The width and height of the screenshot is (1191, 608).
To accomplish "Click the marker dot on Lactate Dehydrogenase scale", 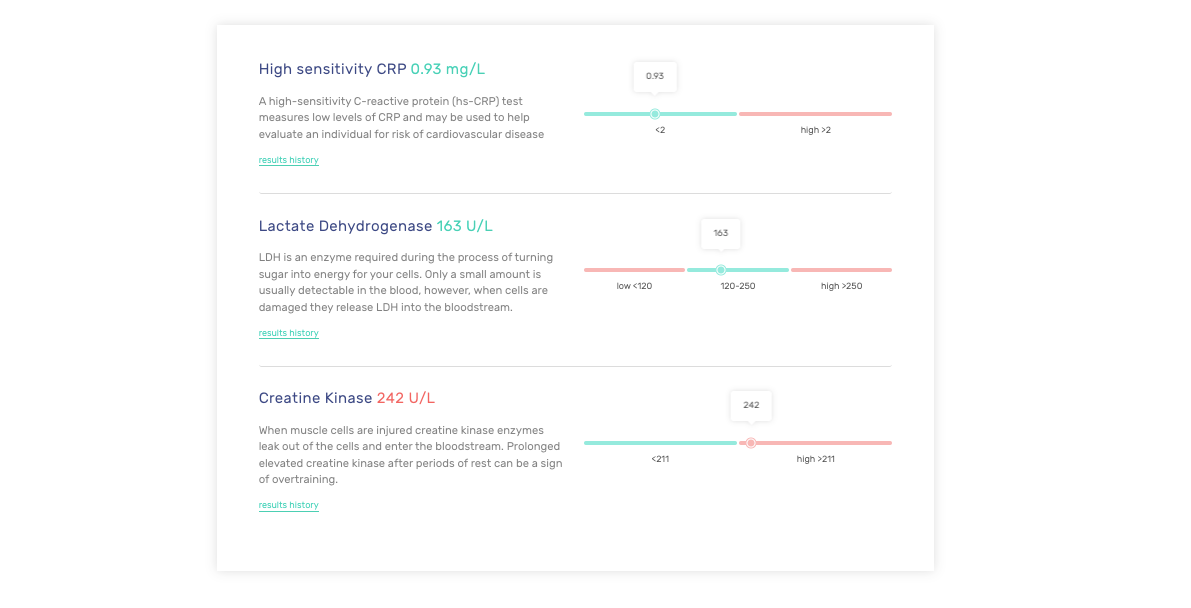I will [x=721, y=270].
